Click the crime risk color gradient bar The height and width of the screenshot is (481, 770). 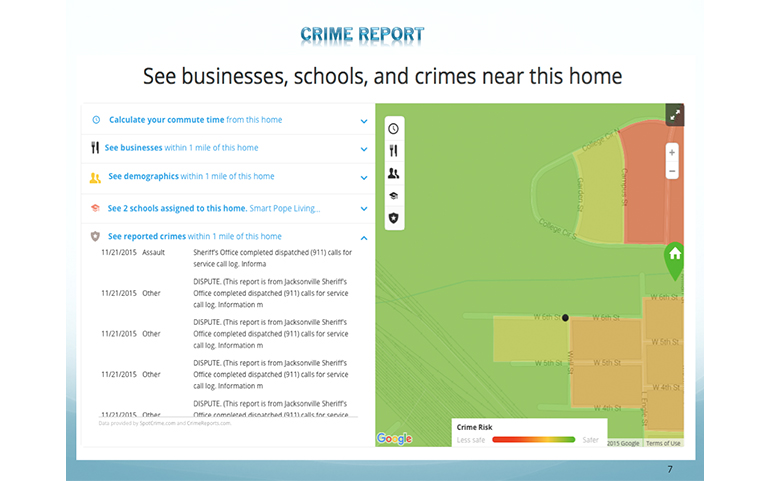click(x=533, y=438)
